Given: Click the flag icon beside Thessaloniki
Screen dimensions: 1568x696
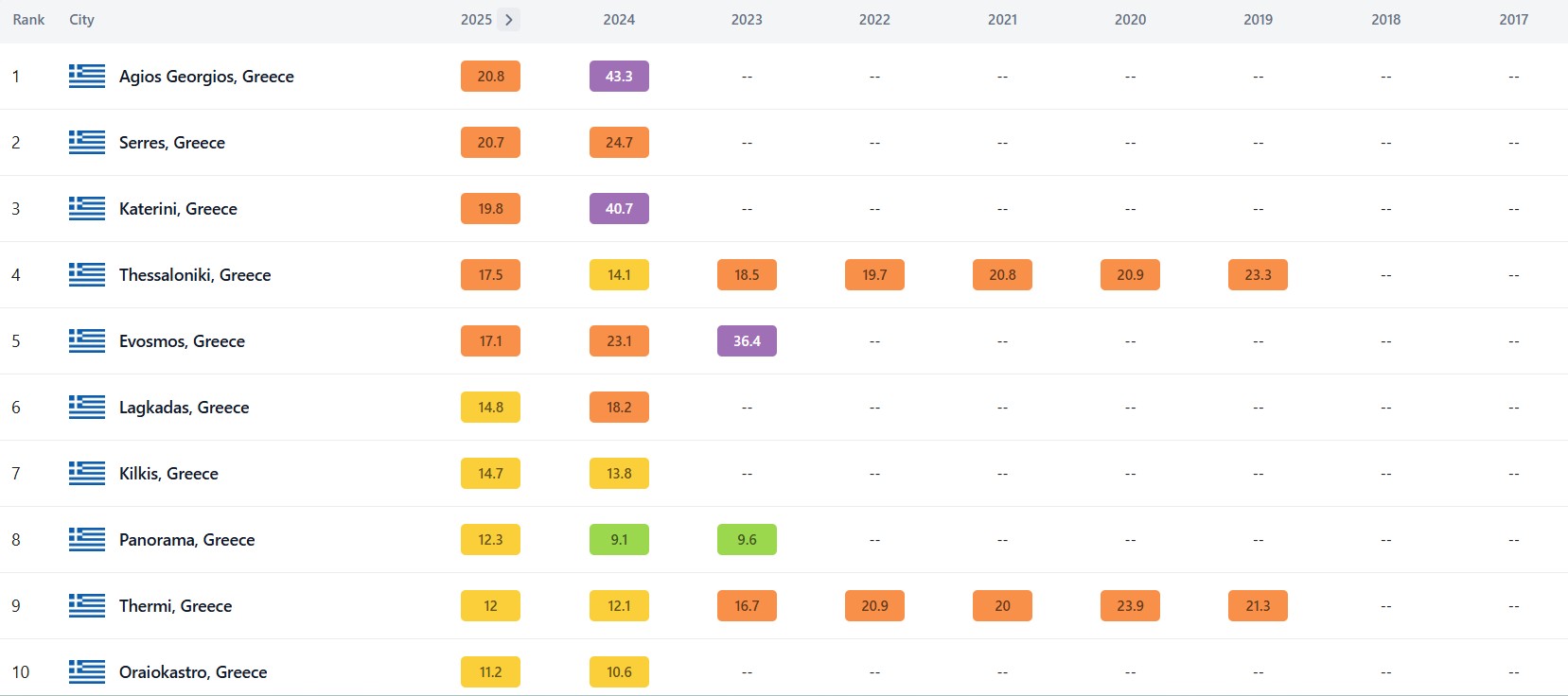Looking at the screenshot, I should [87, 275].
